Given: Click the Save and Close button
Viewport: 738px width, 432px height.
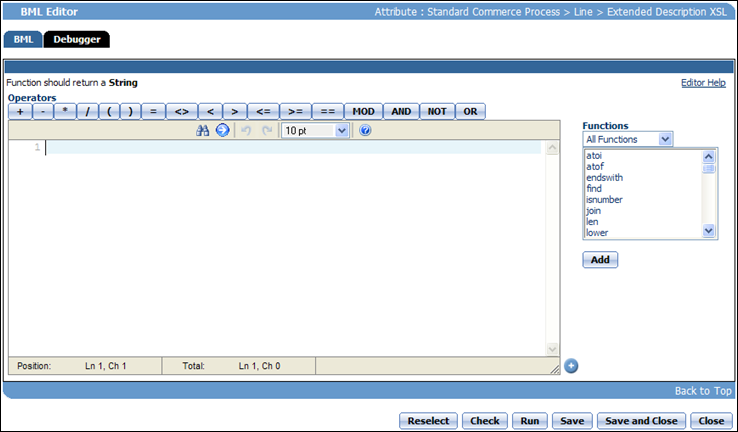Looking at the screenshot, I should (x=641, y=421).
